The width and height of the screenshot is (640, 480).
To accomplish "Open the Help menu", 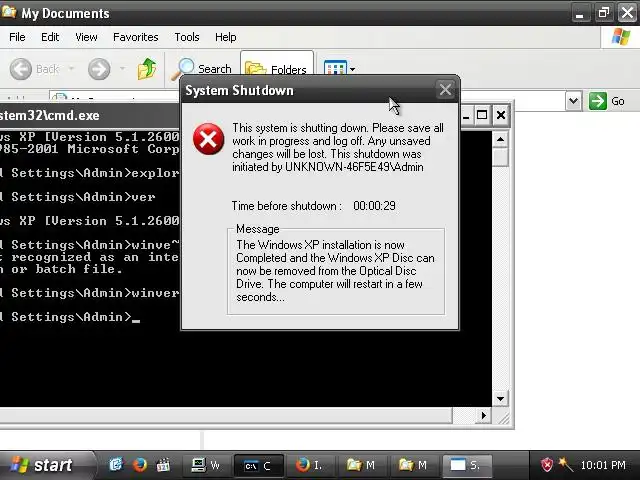I will [226, 37].
